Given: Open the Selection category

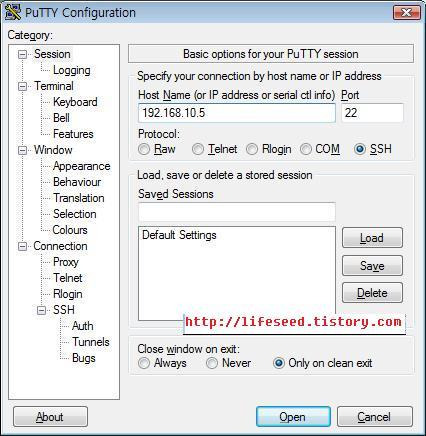Looking at the screenshot, I should click(x=75, y=214).
